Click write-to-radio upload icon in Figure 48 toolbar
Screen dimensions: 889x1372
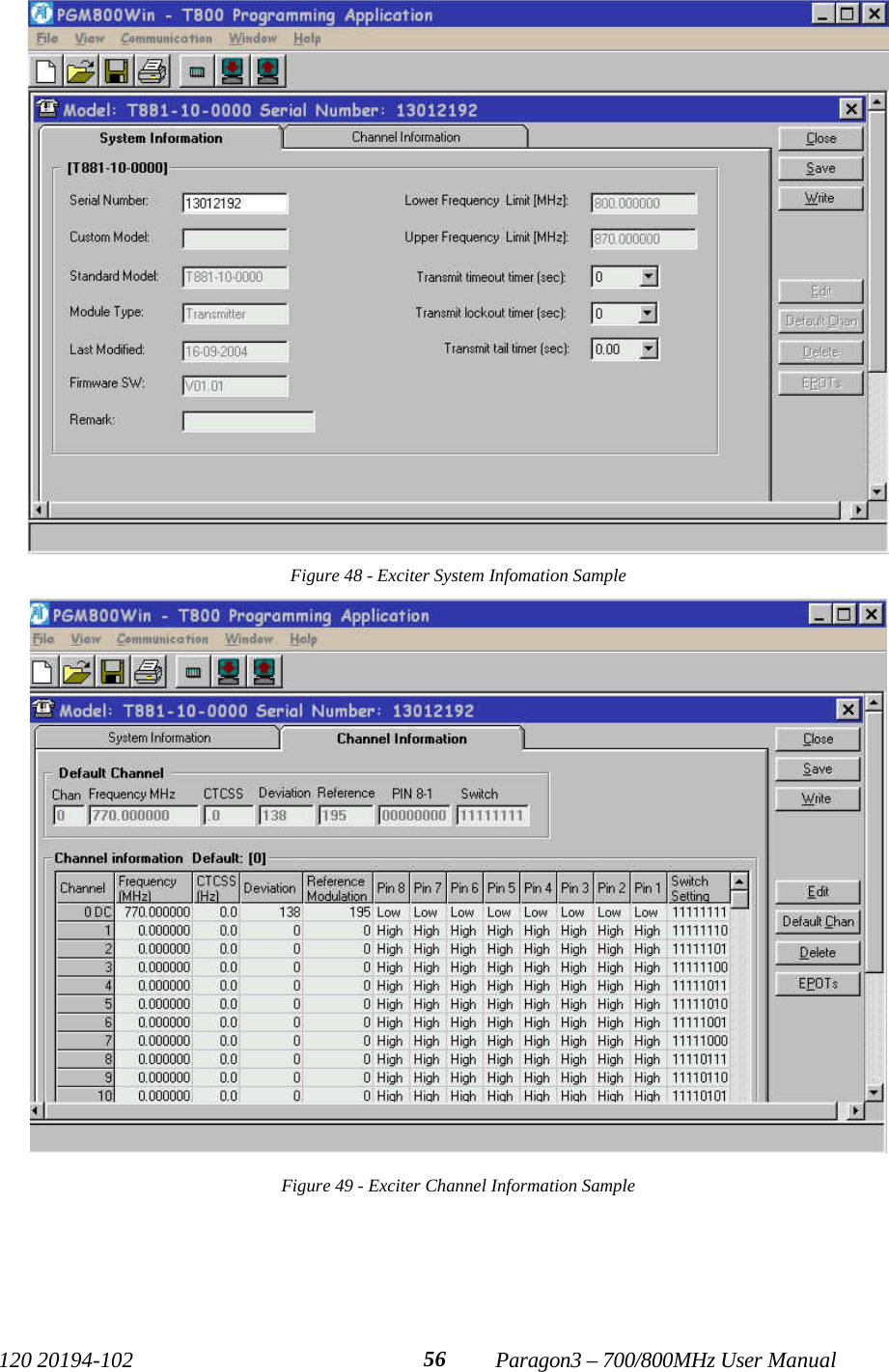point(267,71)
